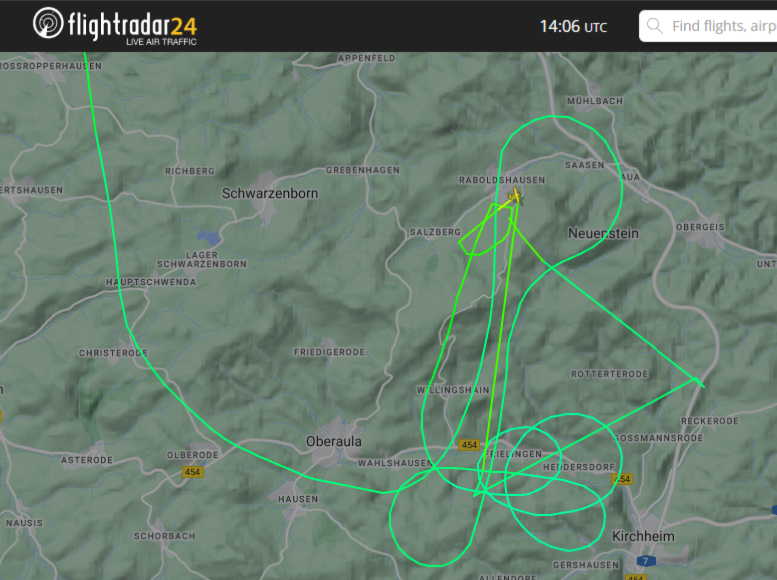This screenshot has height=580, width=777.
Task: Click the Christerode village label
Action: click(113, 353)
